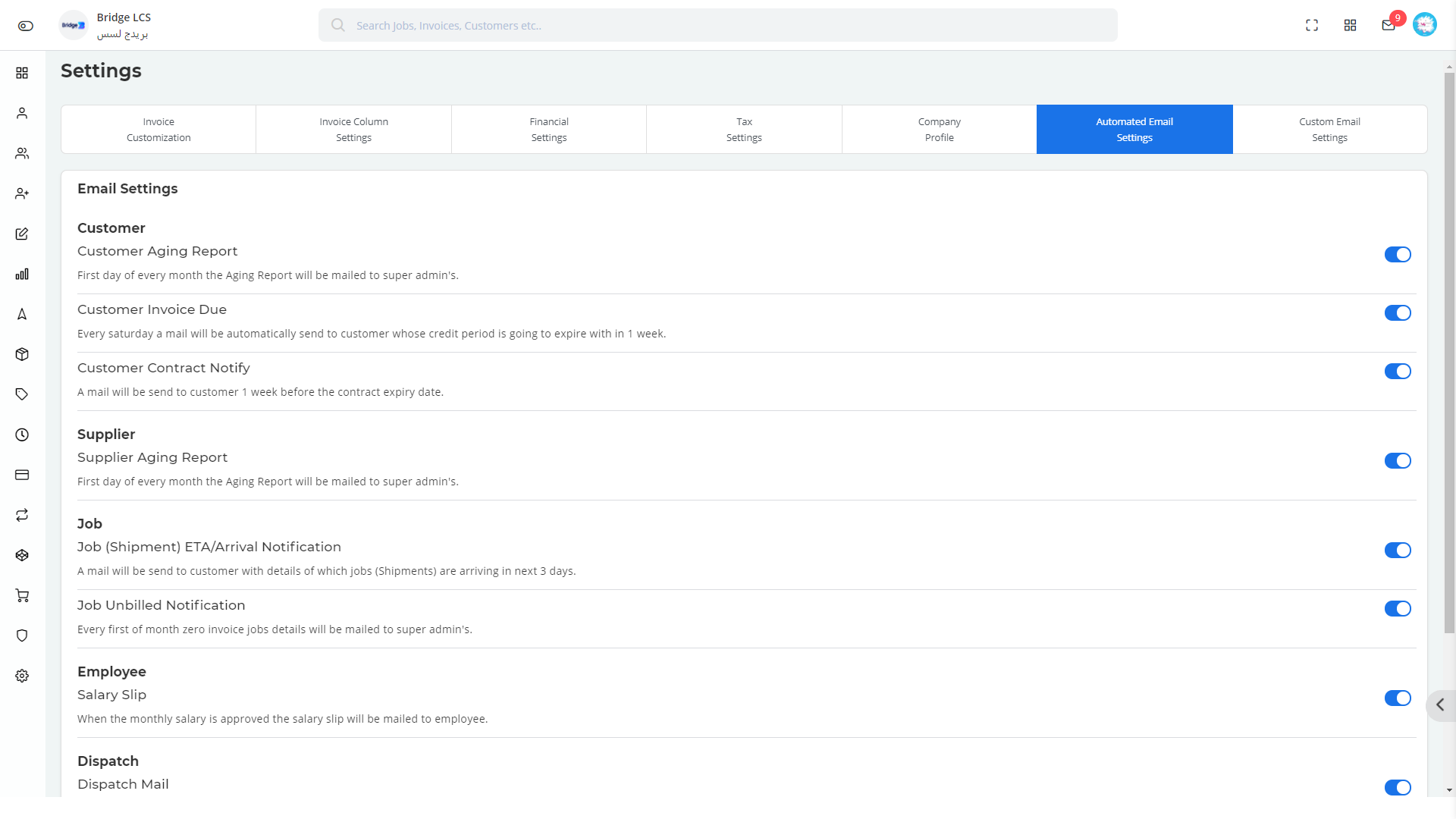Open the contacts/customers icon
The height and width of the screenshot is (819, 1456).
click(22, 113)
